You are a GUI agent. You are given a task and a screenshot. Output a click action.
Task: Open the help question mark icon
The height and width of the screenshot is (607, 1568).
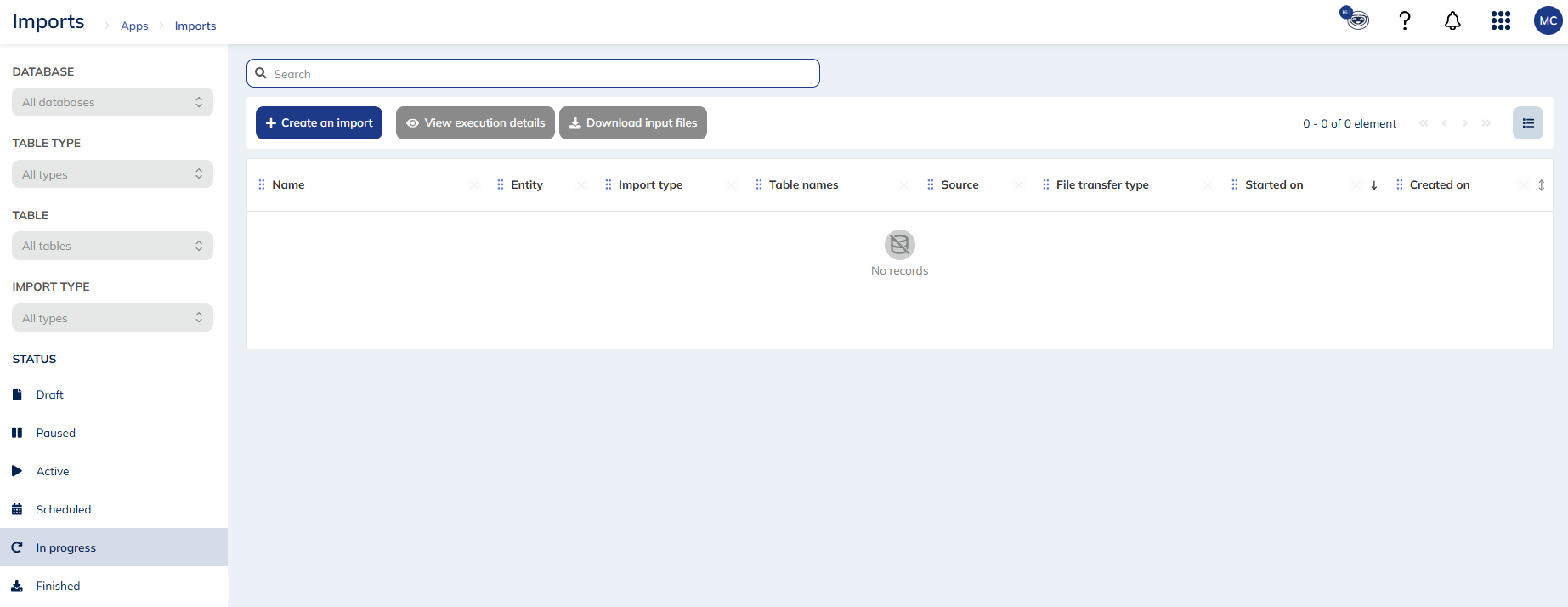[1405, 21]
